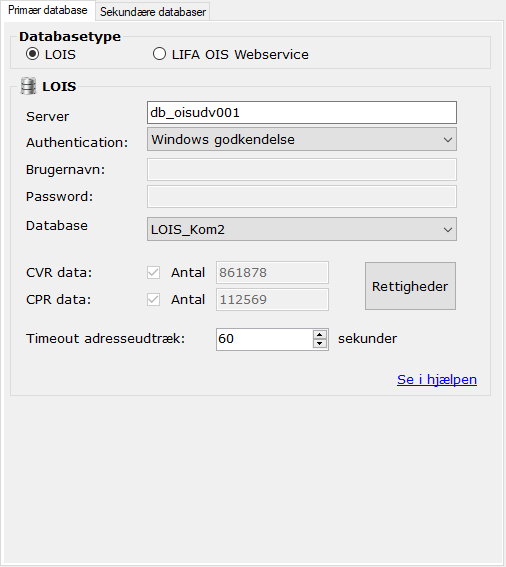The image size is (506, 567).
Task: Click the Timeout adresseudtræk label
Action: tap(105, 339)
